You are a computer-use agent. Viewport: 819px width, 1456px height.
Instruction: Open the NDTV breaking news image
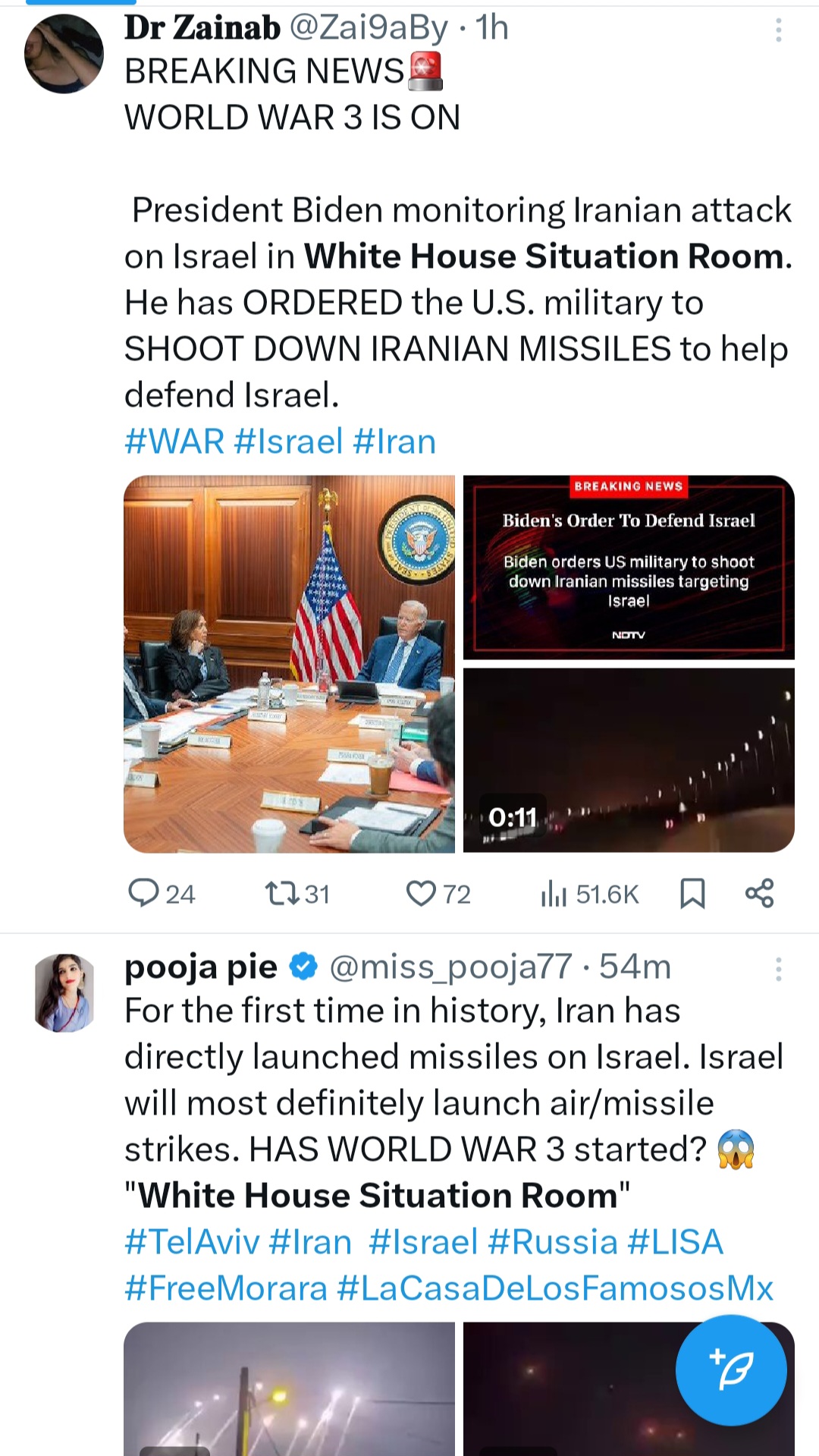(629, 567)
